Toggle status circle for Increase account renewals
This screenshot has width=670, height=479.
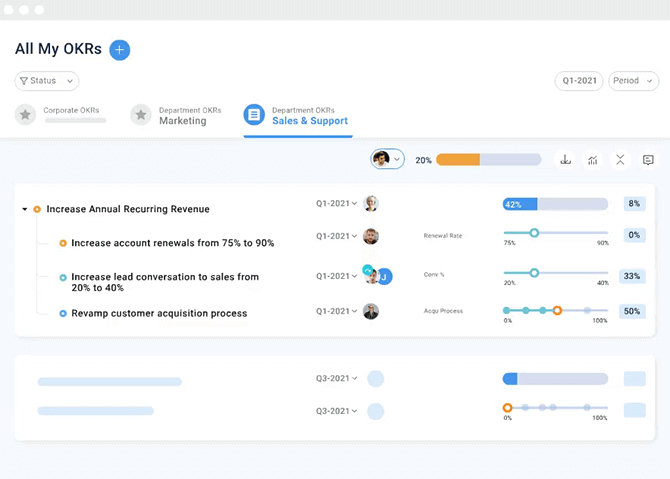point(63,243)
